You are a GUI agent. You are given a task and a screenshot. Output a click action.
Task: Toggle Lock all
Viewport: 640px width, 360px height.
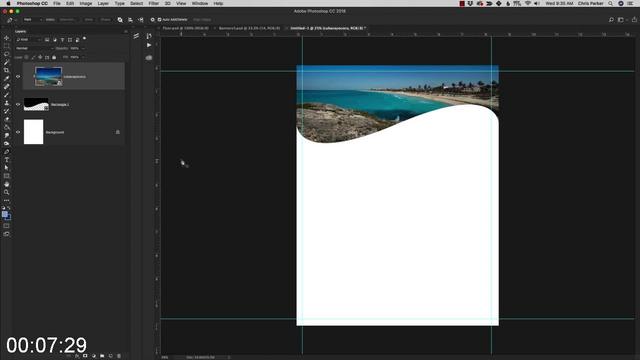54,57
